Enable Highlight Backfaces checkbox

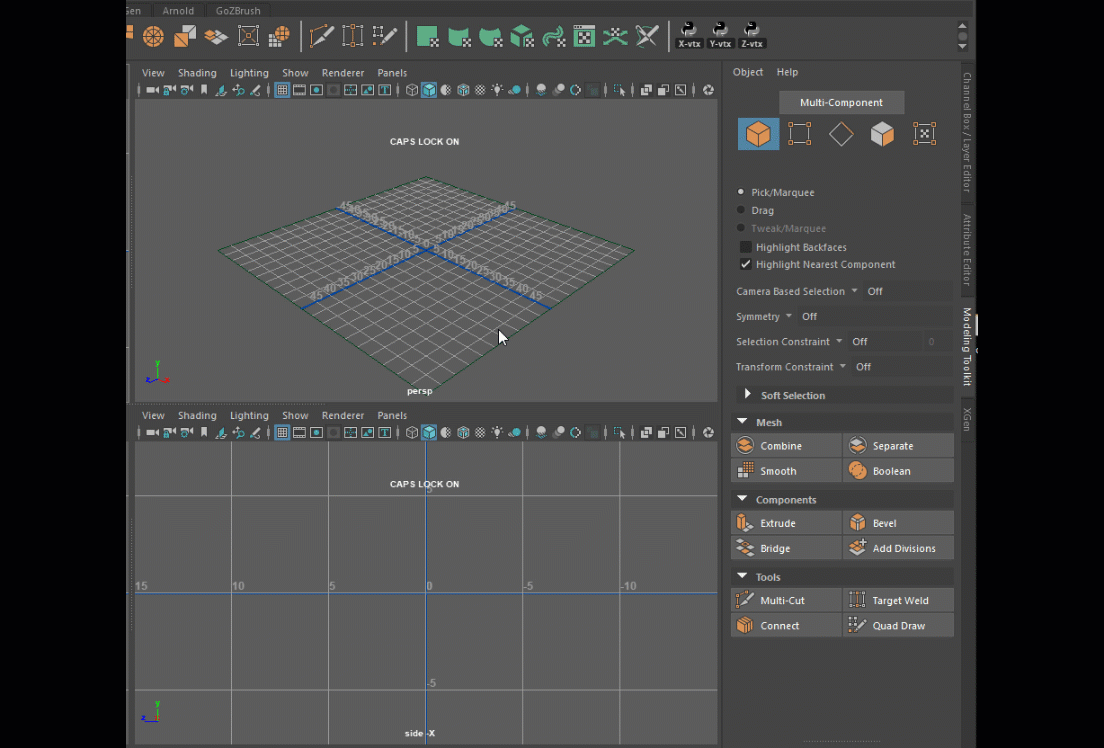tap(746, 247)
